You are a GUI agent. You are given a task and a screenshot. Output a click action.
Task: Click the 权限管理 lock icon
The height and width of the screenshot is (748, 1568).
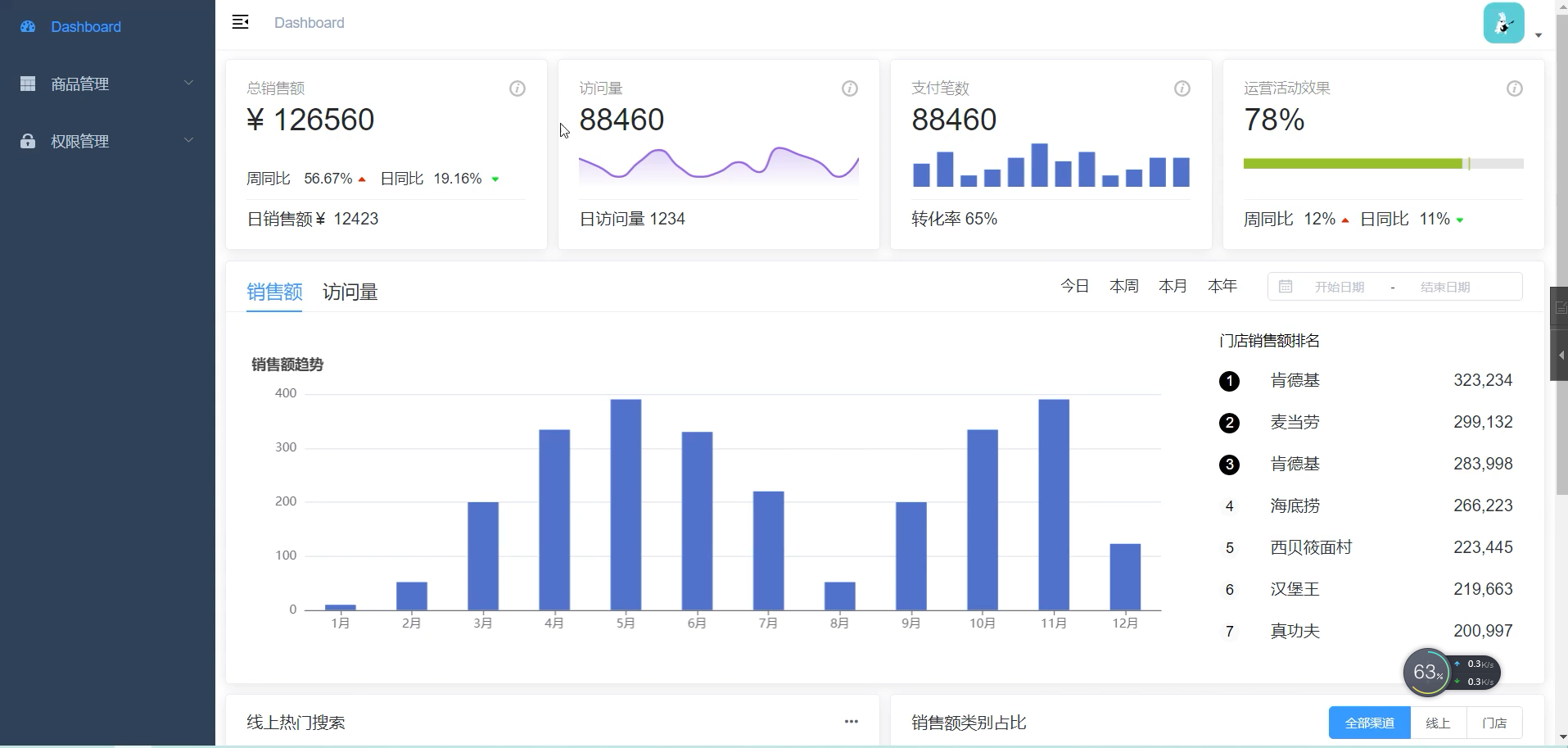click(28, 141)
